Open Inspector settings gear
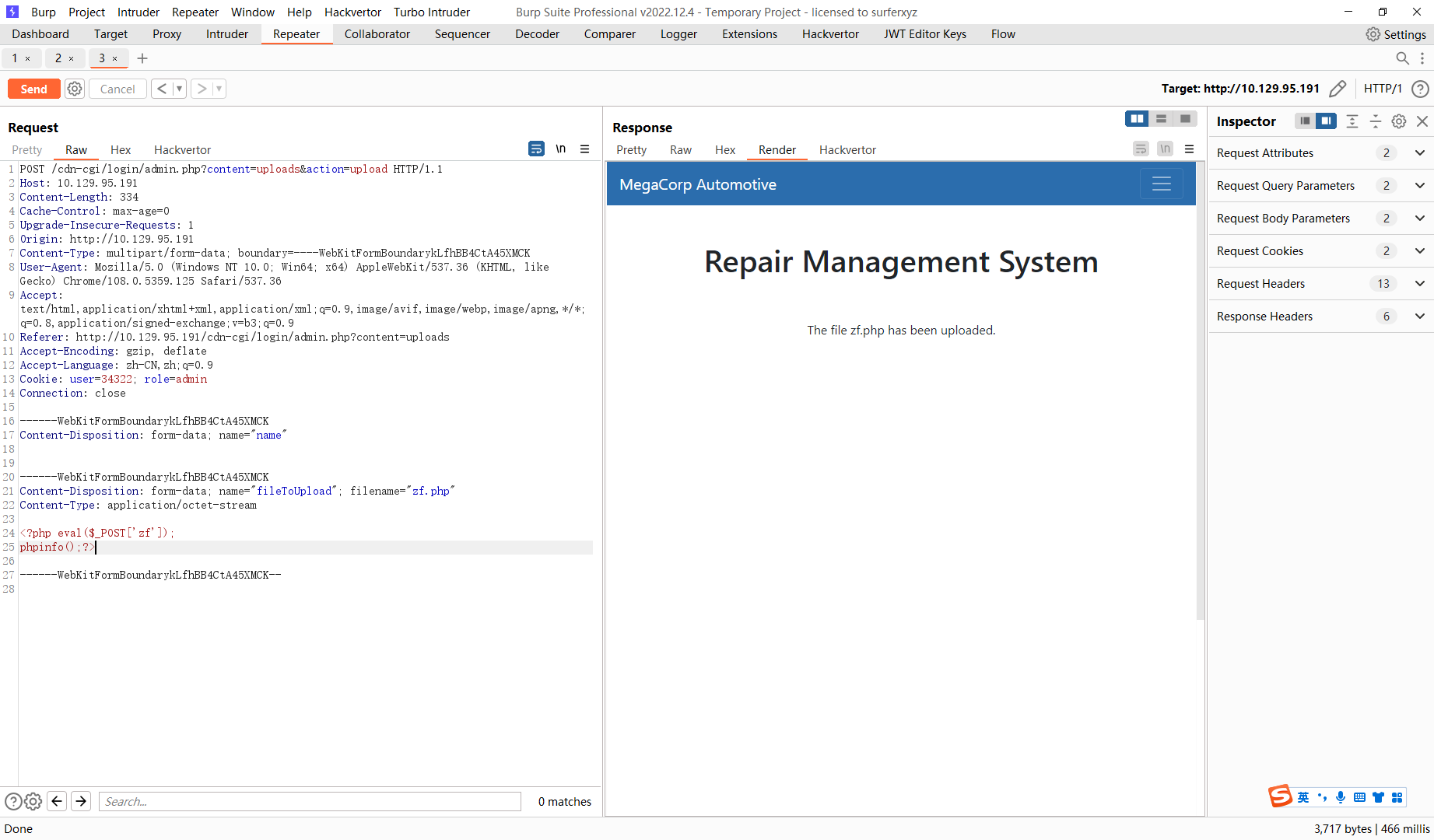Viewport: 1434px width, 840px height. pos(1399,121)
